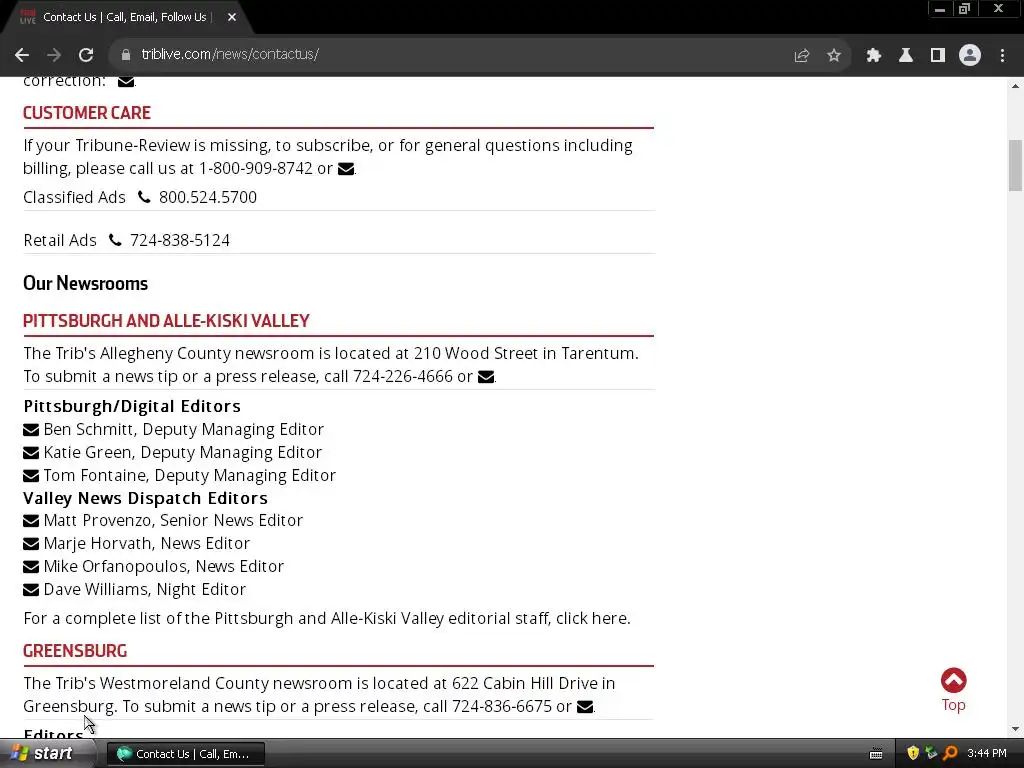Email Ben Schmitt via envelope icon
The height and width of the screenshot is (768, 1024).
[x=31, y=430]
